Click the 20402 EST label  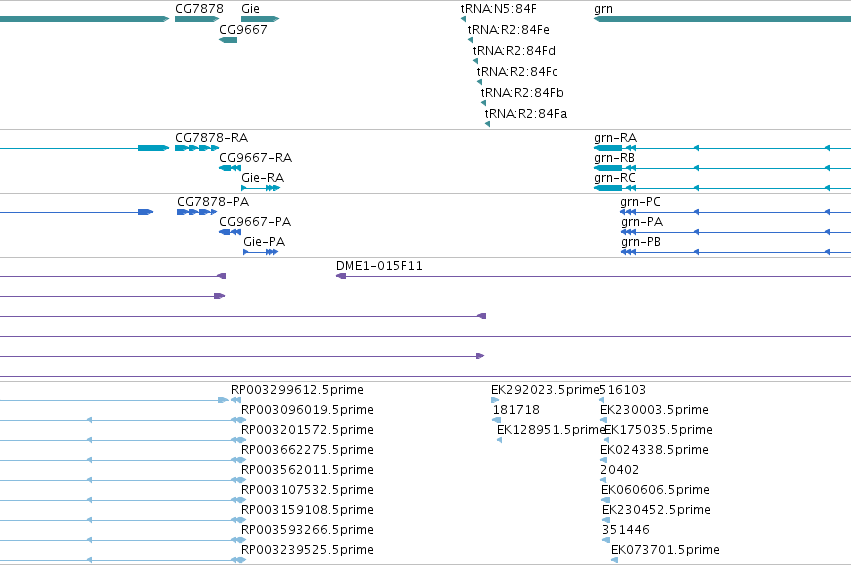pos(619,470)
